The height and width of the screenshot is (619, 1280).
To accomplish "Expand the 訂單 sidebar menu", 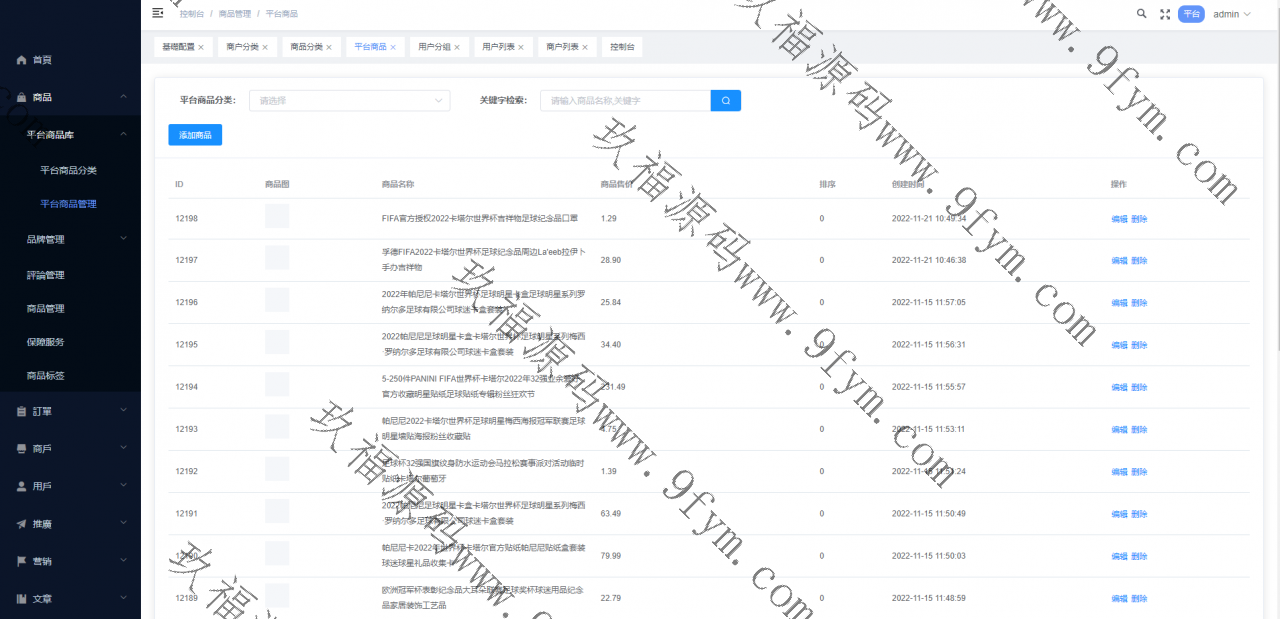I will click(x=70, y=411).
